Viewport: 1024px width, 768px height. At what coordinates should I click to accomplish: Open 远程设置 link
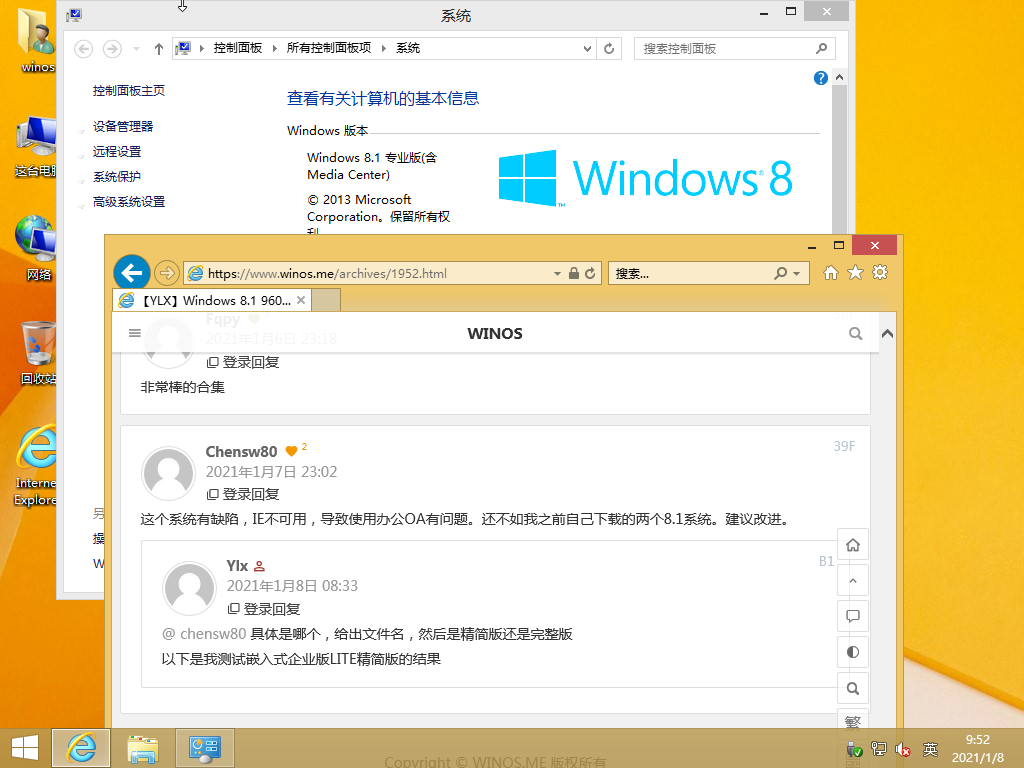point(117,152)
